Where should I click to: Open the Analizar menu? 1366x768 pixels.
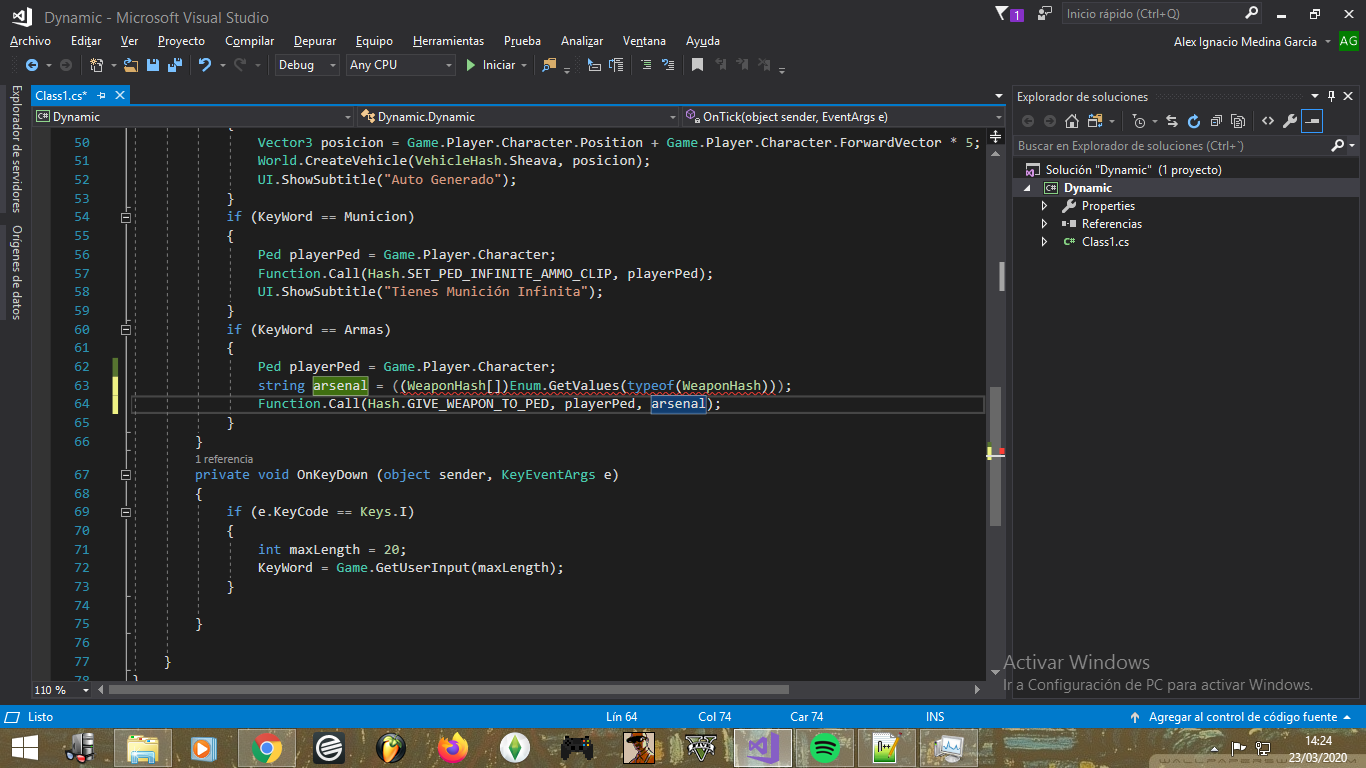pos(582,41)
